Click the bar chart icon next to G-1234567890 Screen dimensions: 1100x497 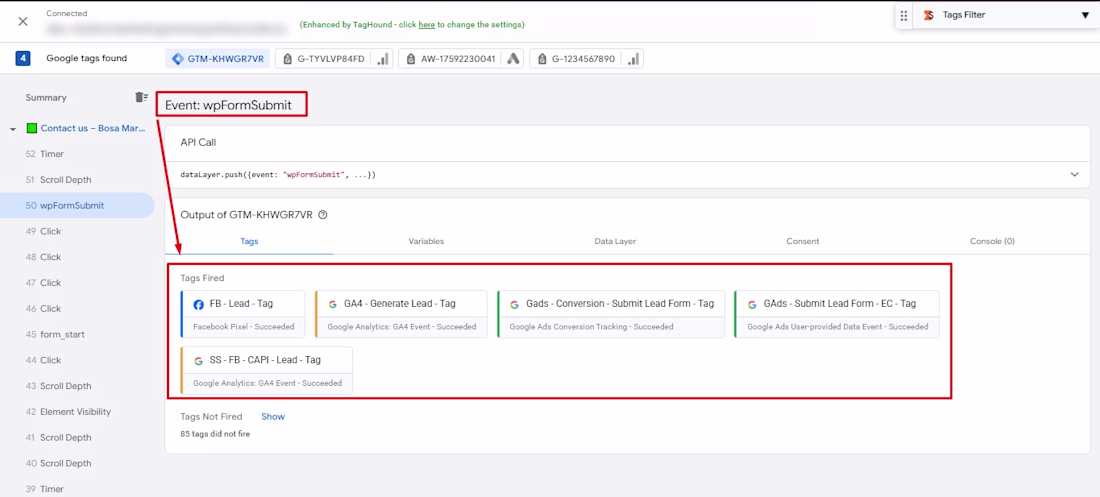pos(632,59)
